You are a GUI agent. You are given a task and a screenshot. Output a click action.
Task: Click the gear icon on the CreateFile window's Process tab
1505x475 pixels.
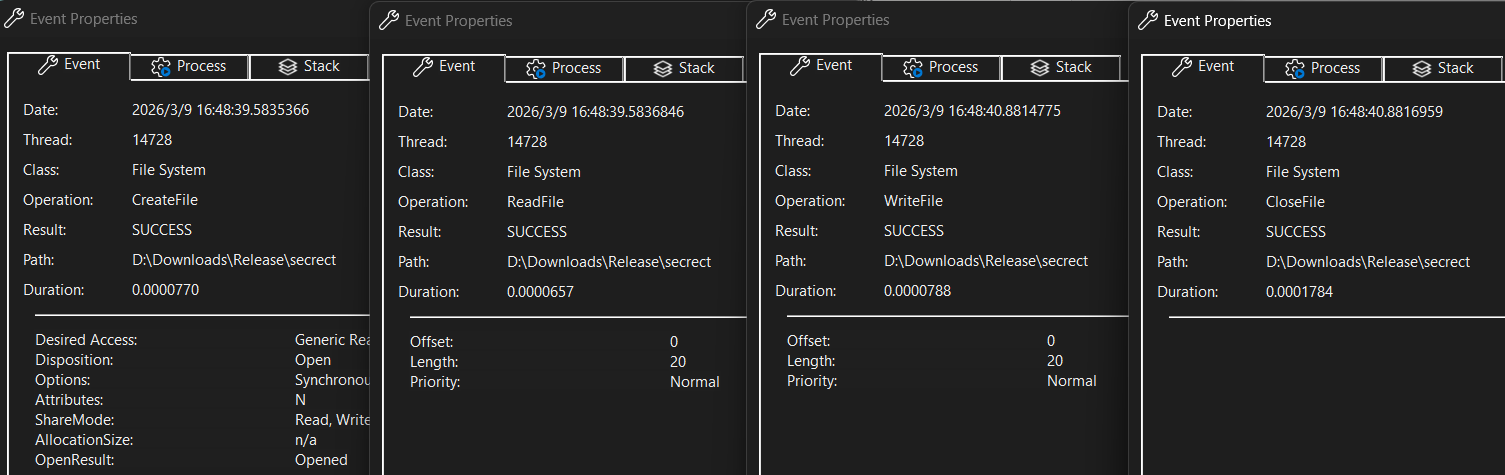(161, 67)
